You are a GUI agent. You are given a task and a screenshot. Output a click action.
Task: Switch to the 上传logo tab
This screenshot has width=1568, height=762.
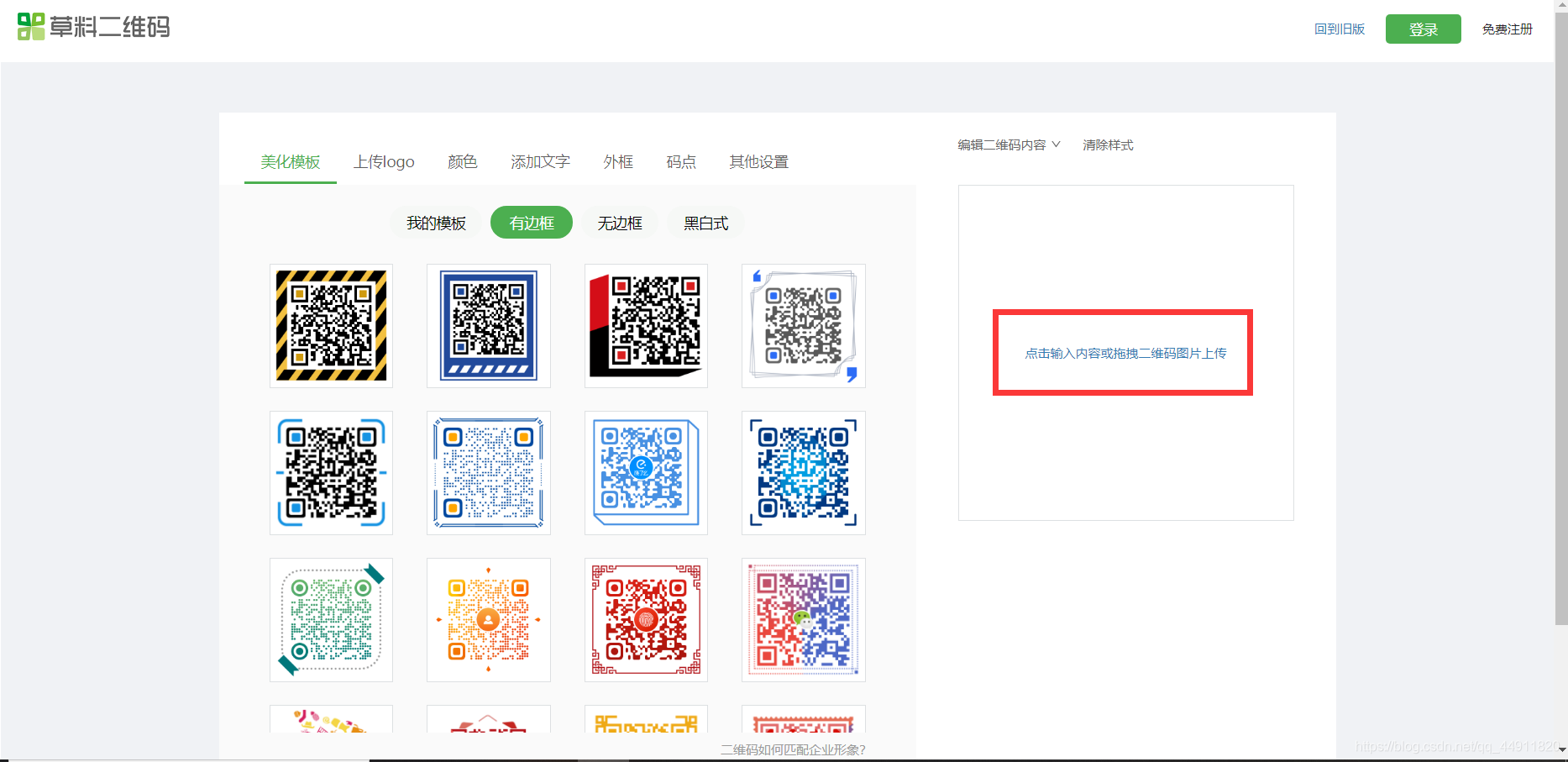384,162
